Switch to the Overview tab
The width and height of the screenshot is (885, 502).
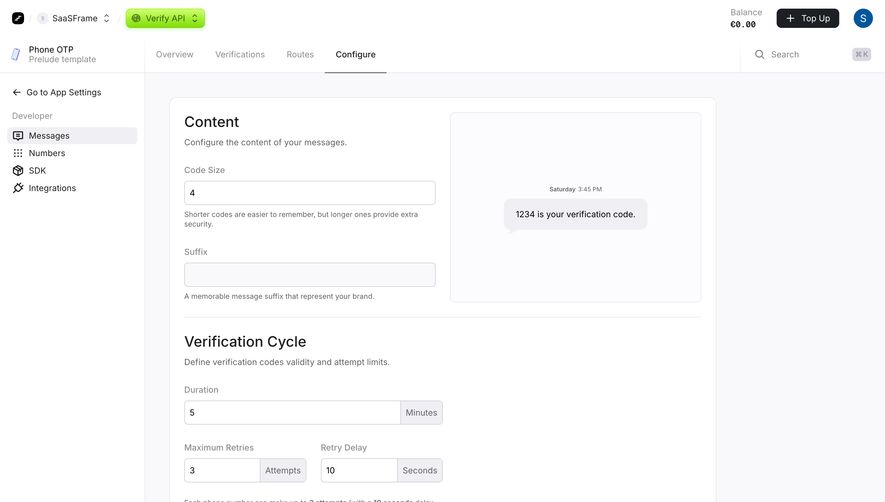pyautogui.click(x=174, y=54)
